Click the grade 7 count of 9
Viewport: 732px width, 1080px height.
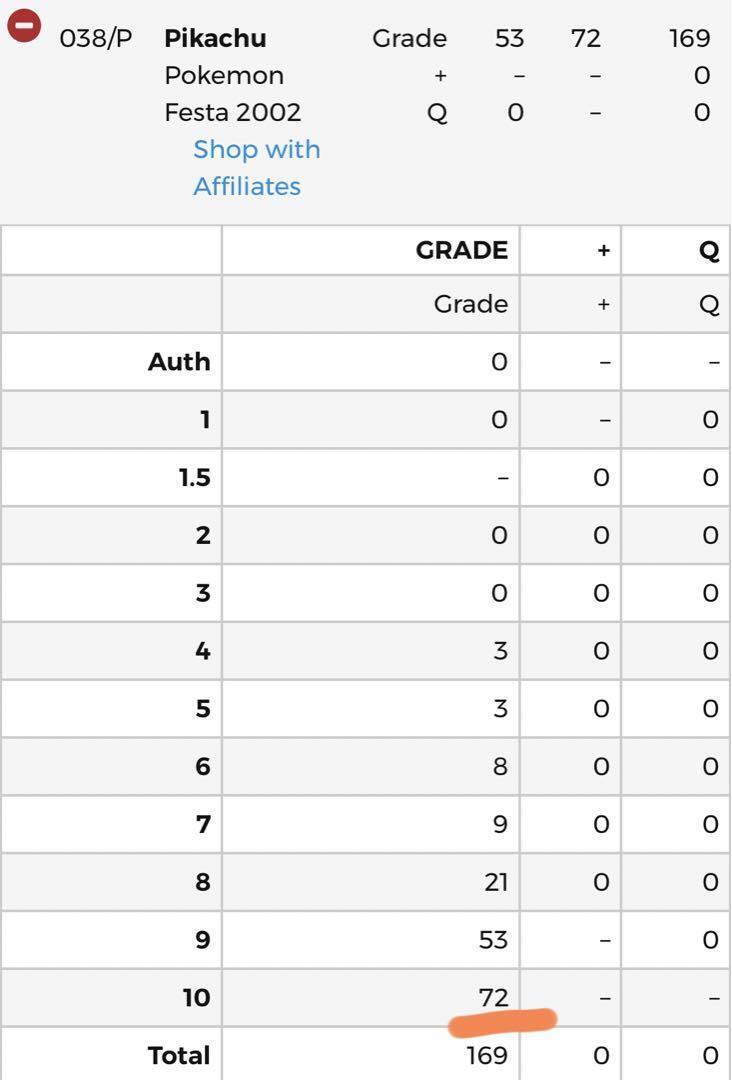click(x=500, y=824)
